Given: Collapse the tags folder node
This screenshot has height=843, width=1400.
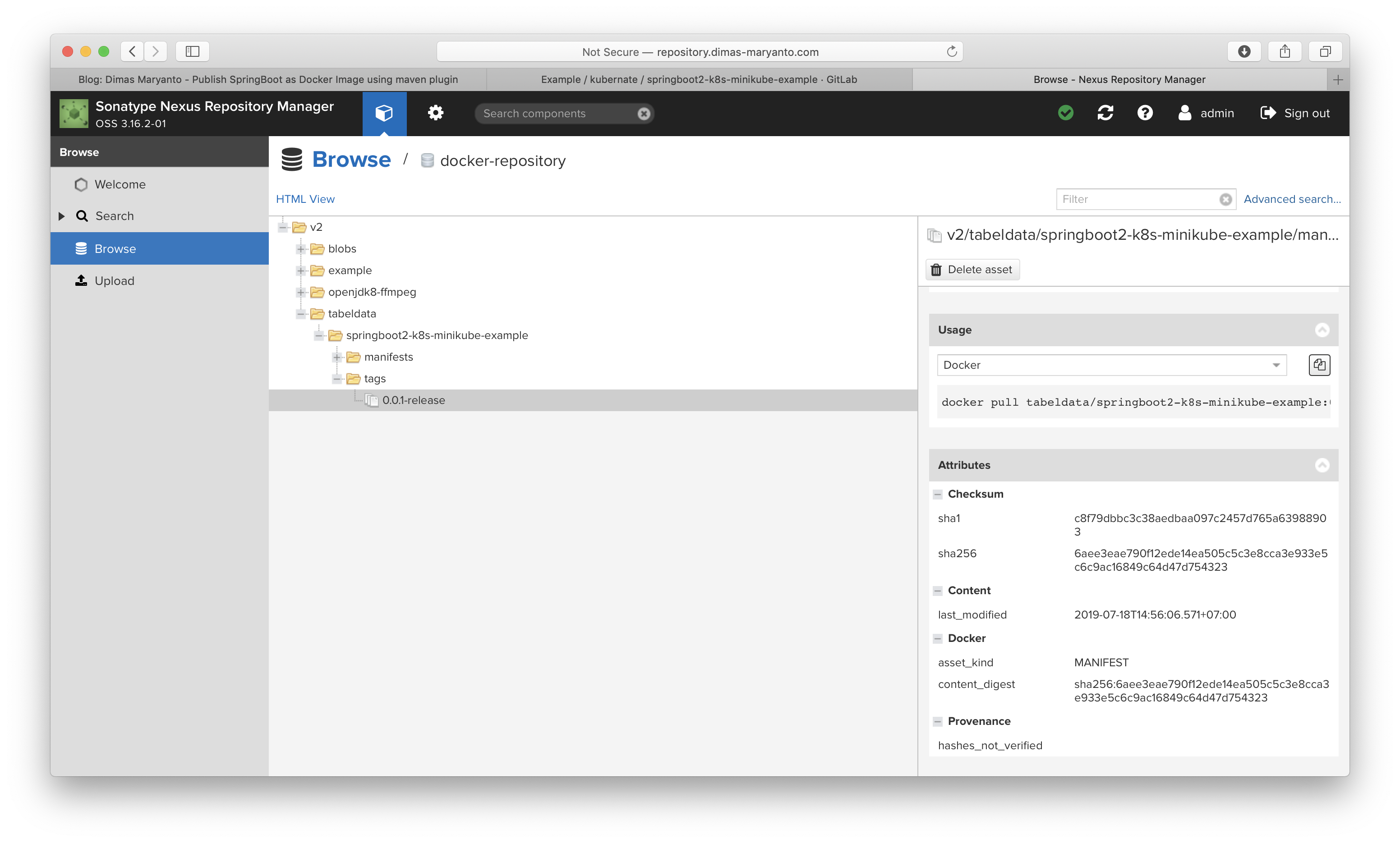Looking at the screenshot, I should coord(337,378).
